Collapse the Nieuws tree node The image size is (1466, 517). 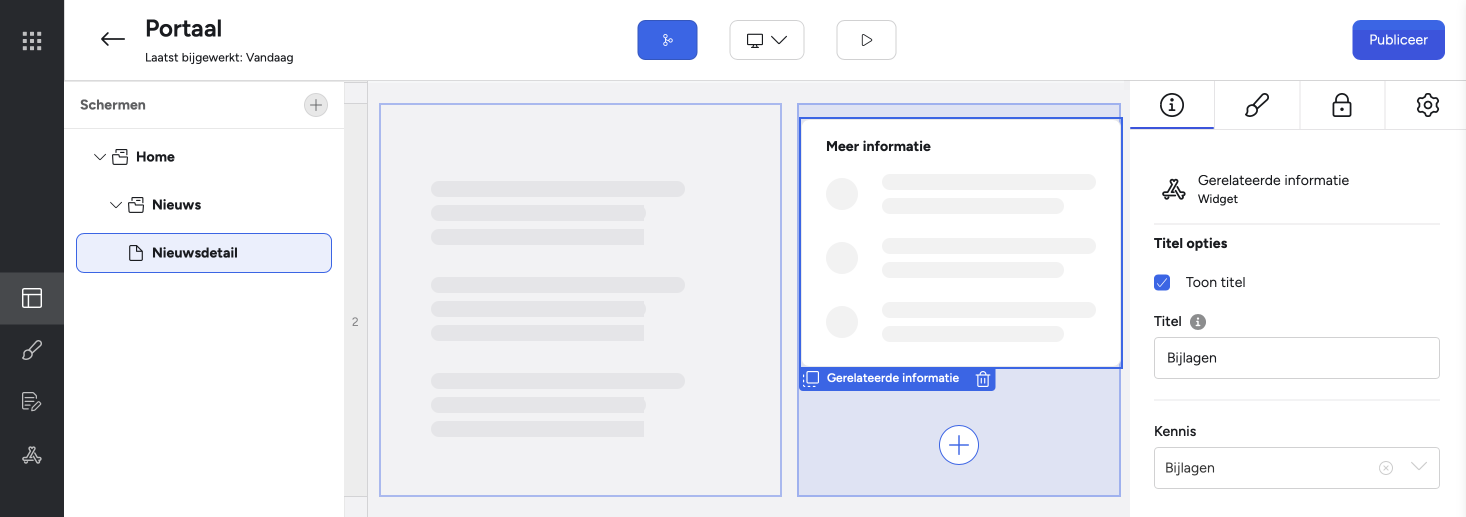(115, 205)
